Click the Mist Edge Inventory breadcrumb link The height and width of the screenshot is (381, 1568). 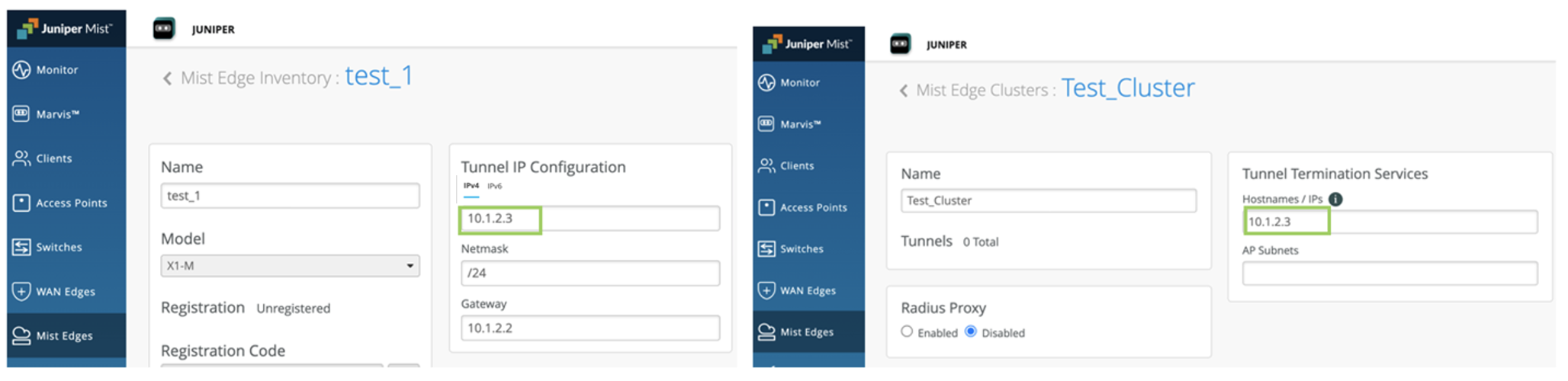[x=255, y=78]
